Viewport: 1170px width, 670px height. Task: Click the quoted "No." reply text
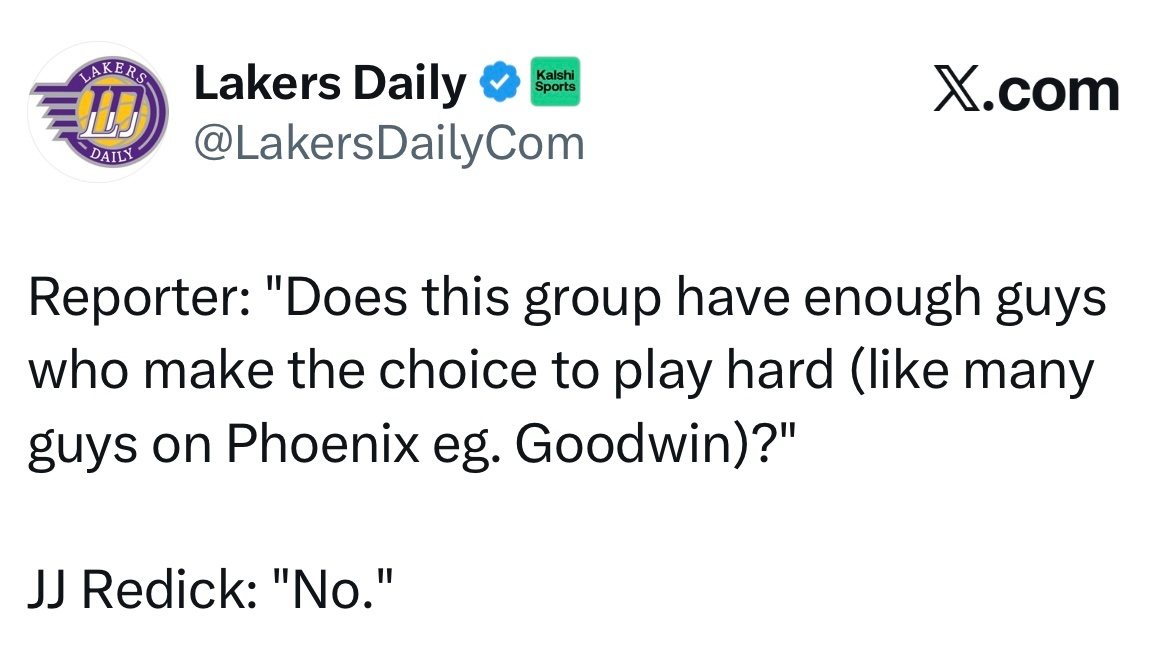(x=332, y=588)
